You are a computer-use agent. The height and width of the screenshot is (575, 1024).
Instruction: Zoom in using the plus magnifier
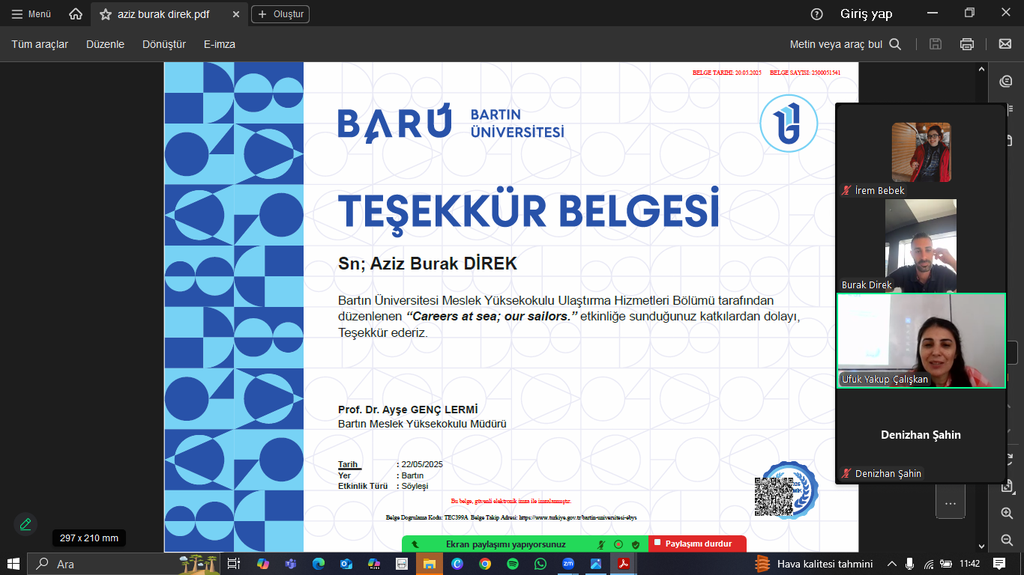pos(1006,514)
